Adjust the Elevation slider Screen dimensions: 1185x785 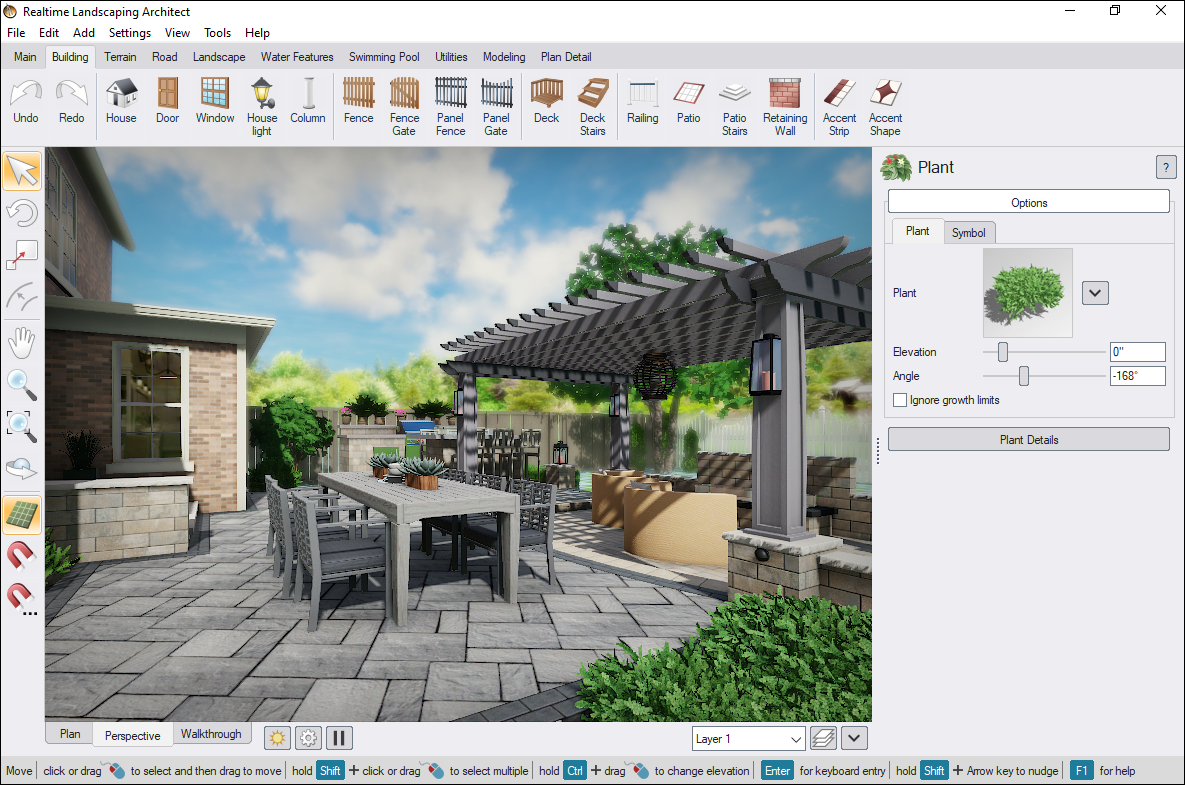tap(1002, 352)
